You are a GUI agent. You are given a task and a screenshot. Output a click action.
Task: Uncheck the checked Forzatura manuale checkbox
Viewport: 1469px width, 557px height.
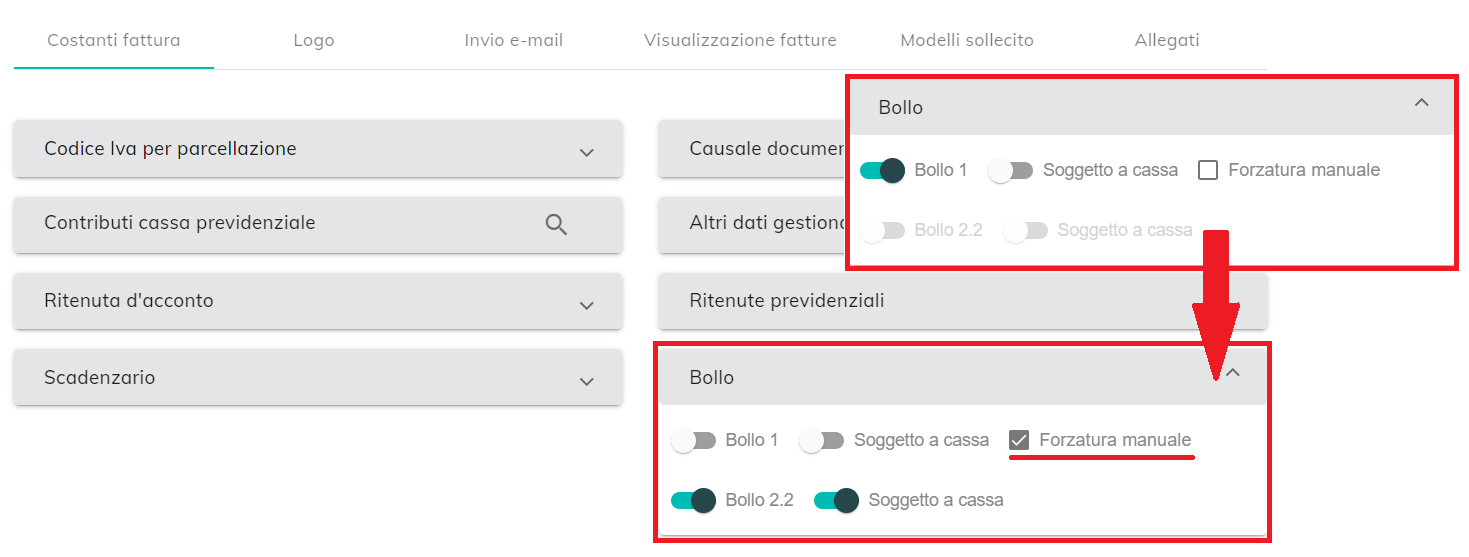[x=1019, y=440]
